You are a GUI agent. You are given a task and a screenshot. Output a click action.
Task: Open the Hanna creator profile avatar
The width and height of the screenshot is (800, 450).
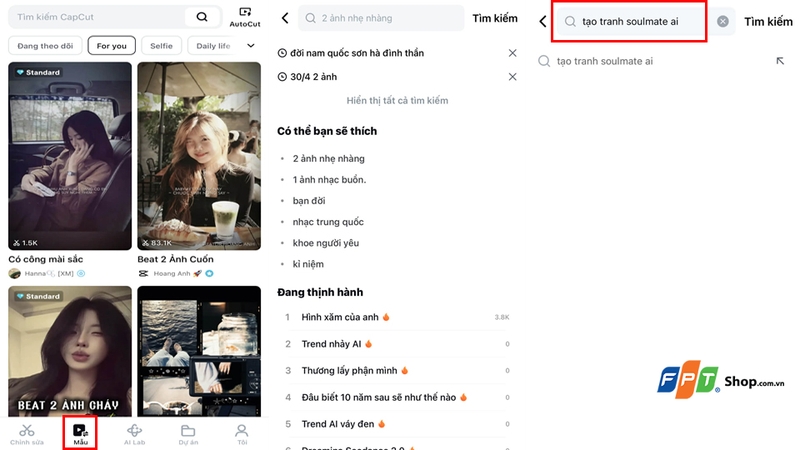pos(15,273)
